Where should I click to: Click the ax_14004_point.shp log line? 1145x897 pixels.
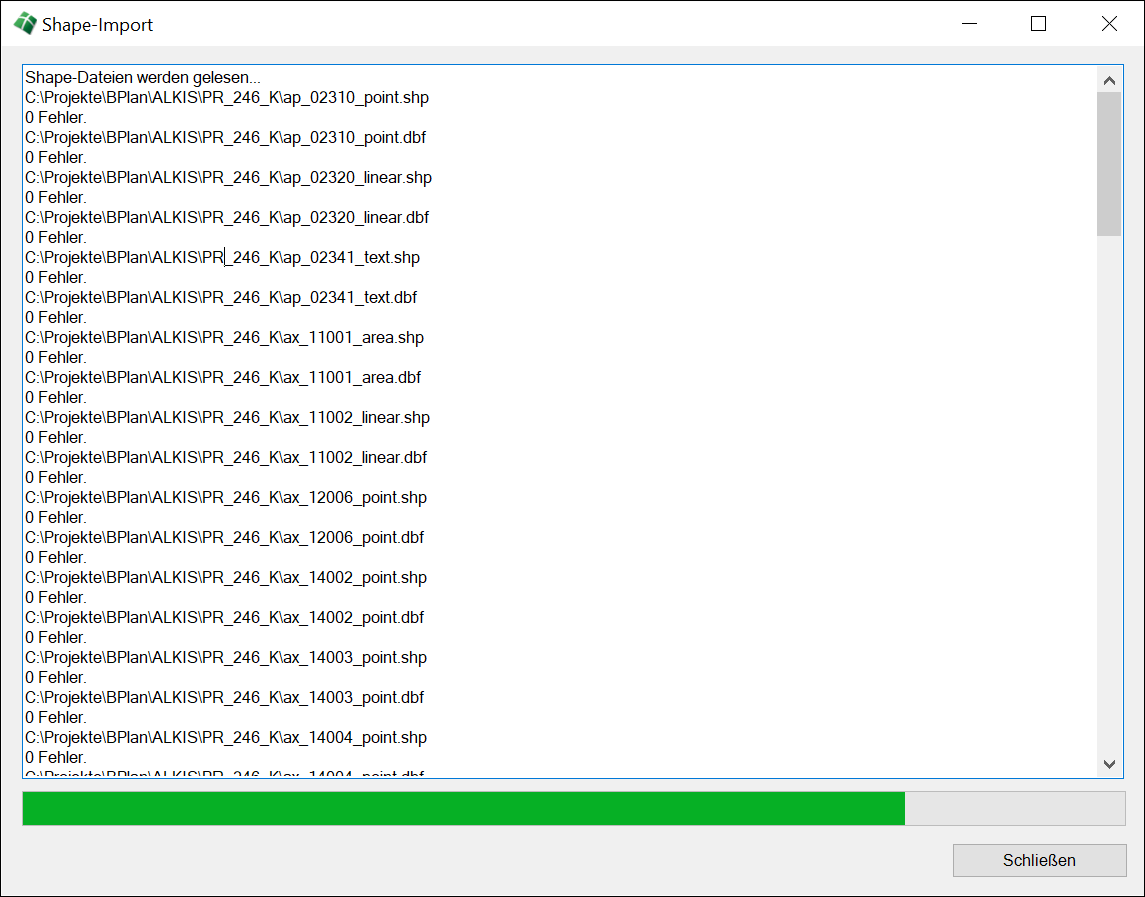point(226,737)
